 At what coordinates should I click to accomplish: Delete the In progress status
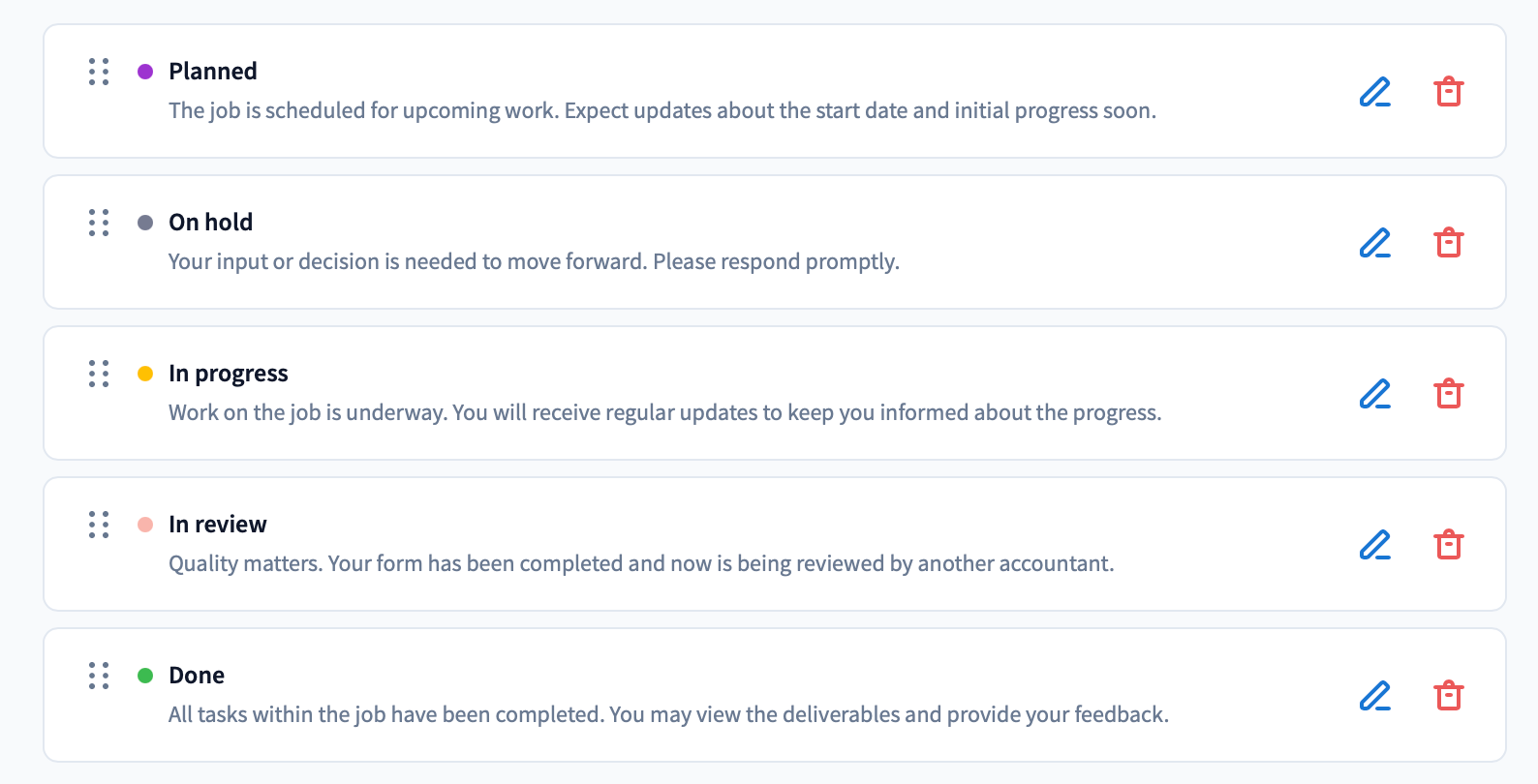[x=1448, y=394]
